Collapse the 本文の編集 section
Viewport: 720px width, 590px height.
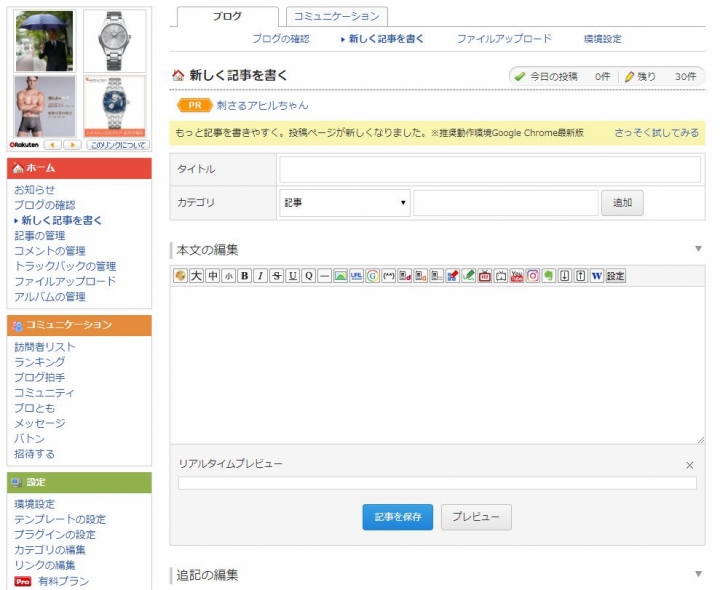coord(698,249)
